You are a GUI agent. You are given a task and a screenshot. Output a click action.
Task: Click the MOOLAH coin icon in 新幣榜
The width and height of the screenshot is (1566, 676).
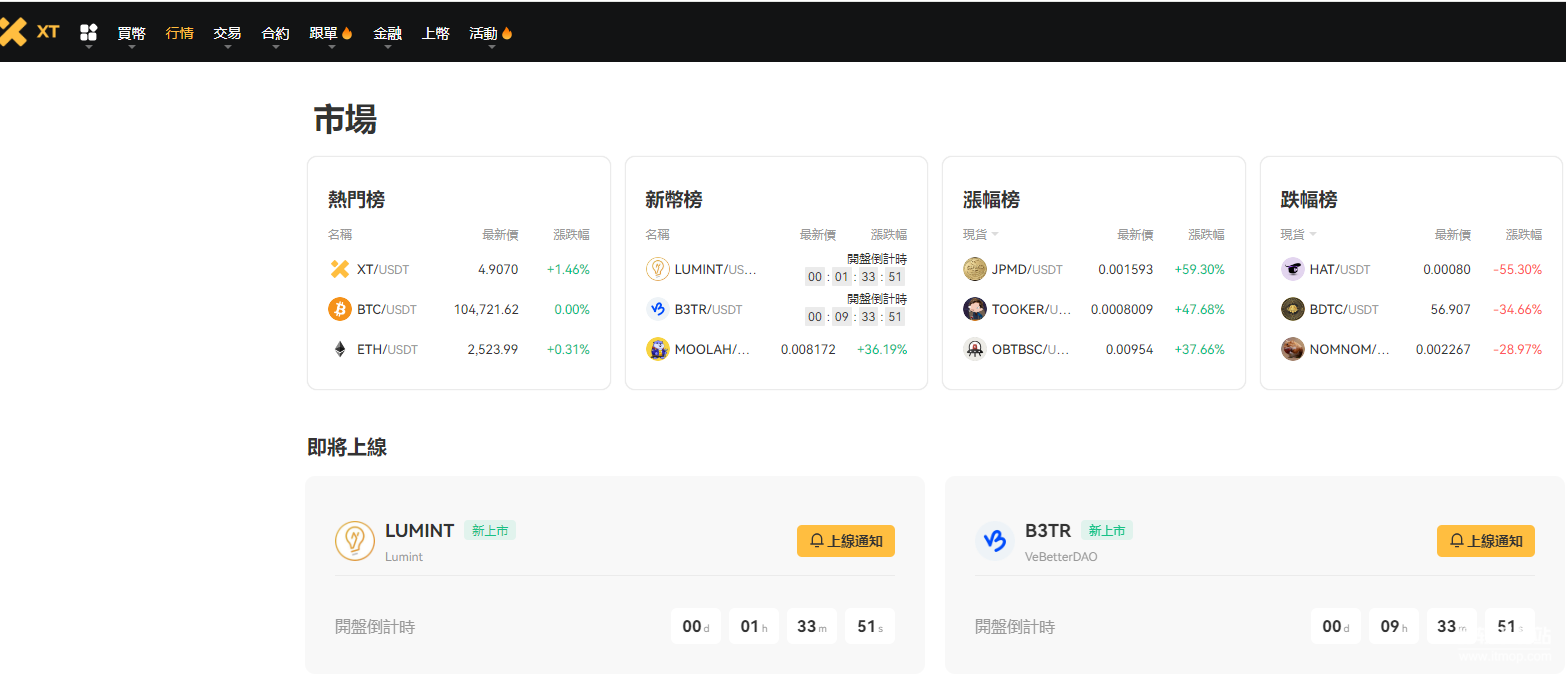(x=657, y=349)
